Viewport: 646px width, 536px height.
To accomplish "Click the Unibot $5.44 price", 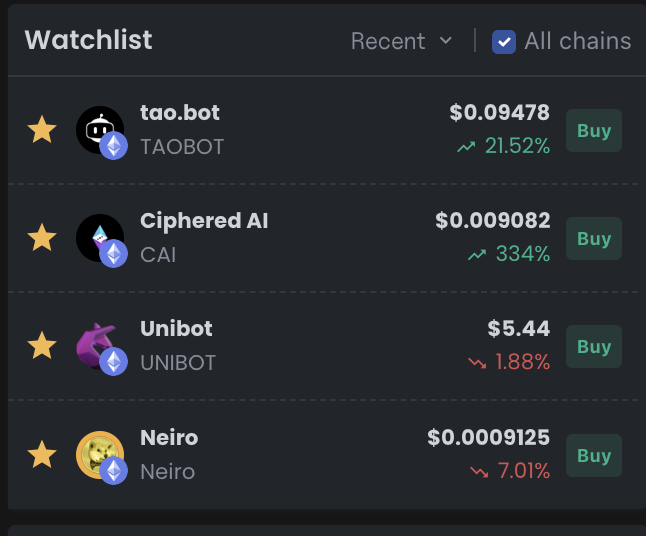I will 518,329.
